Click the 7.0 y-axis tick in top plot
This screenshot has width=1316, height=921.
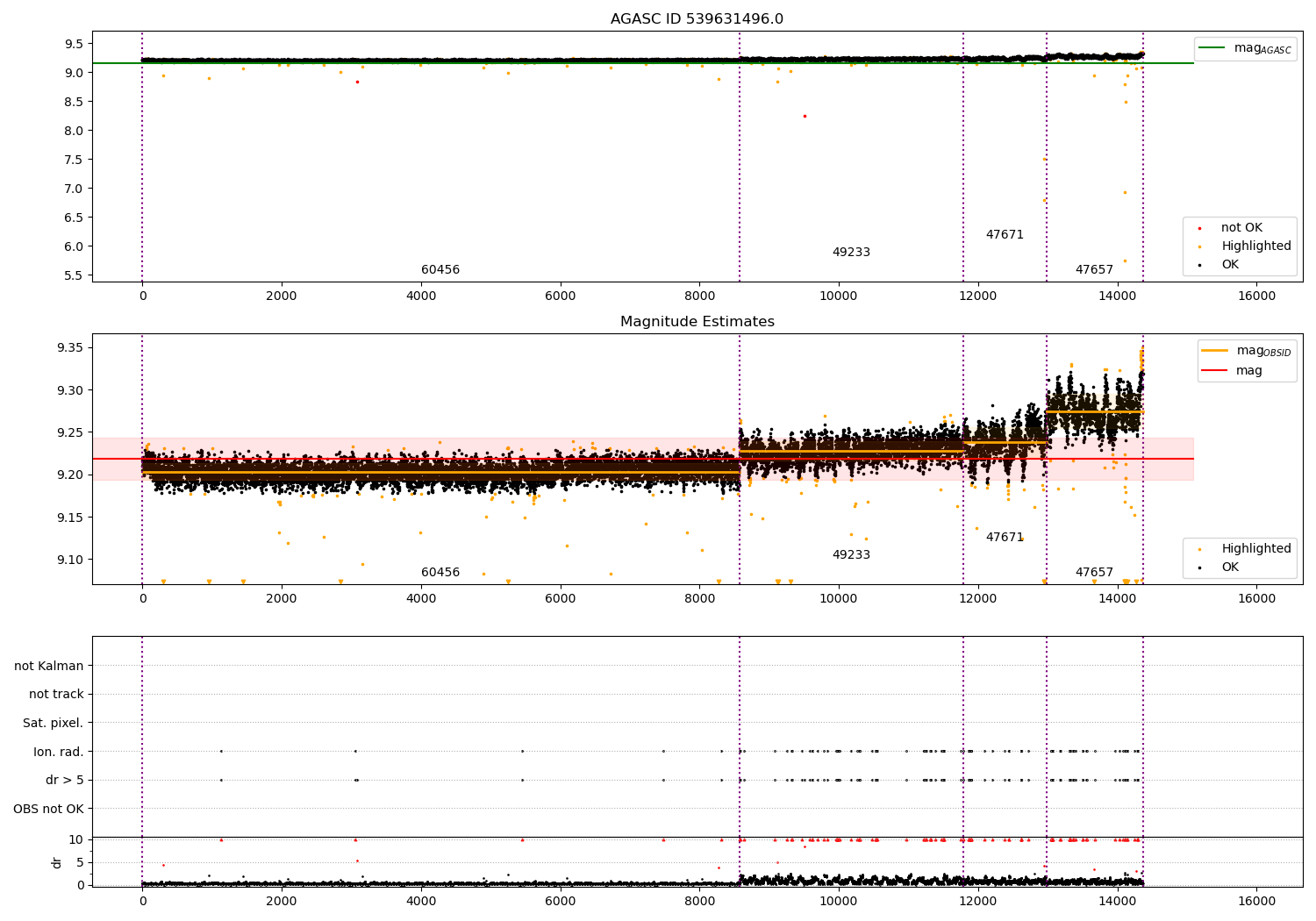click(x=75, y=189)
